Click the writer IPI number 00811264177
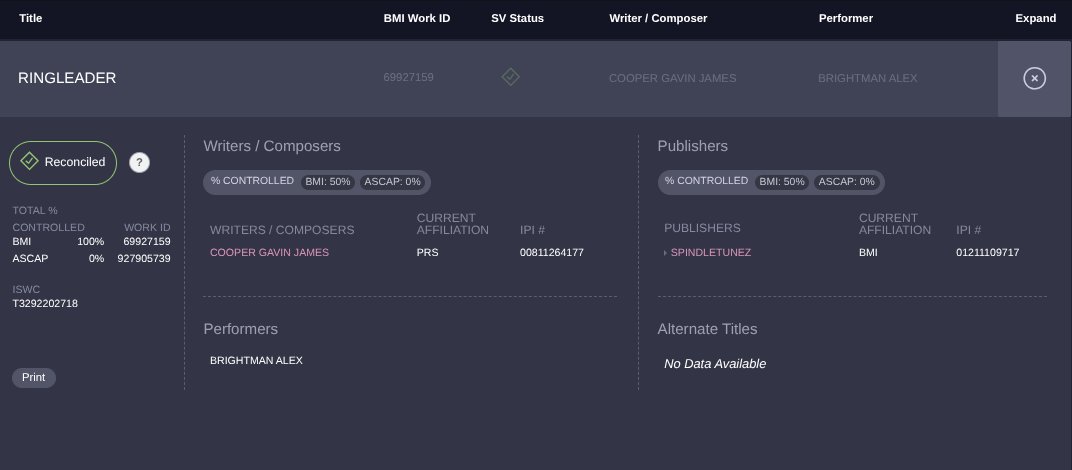This screenshot has height=470, width=1072. (552, 252)
